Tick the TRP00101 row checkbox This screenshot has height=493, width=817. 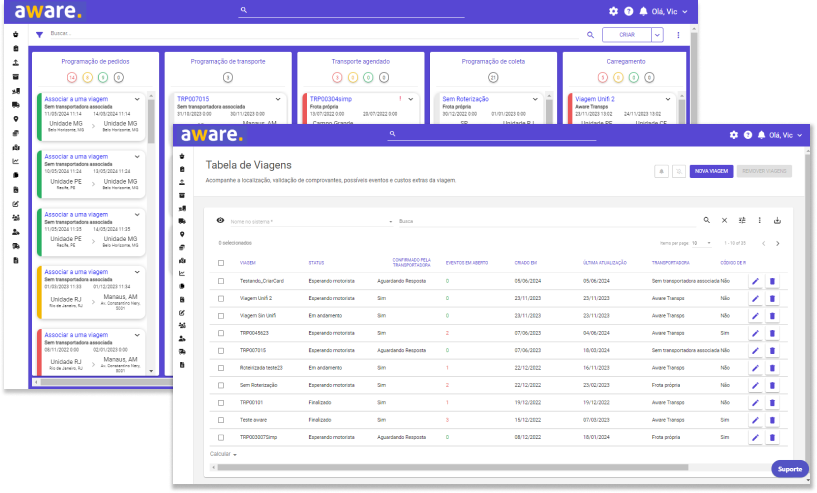tap(221, 403)
